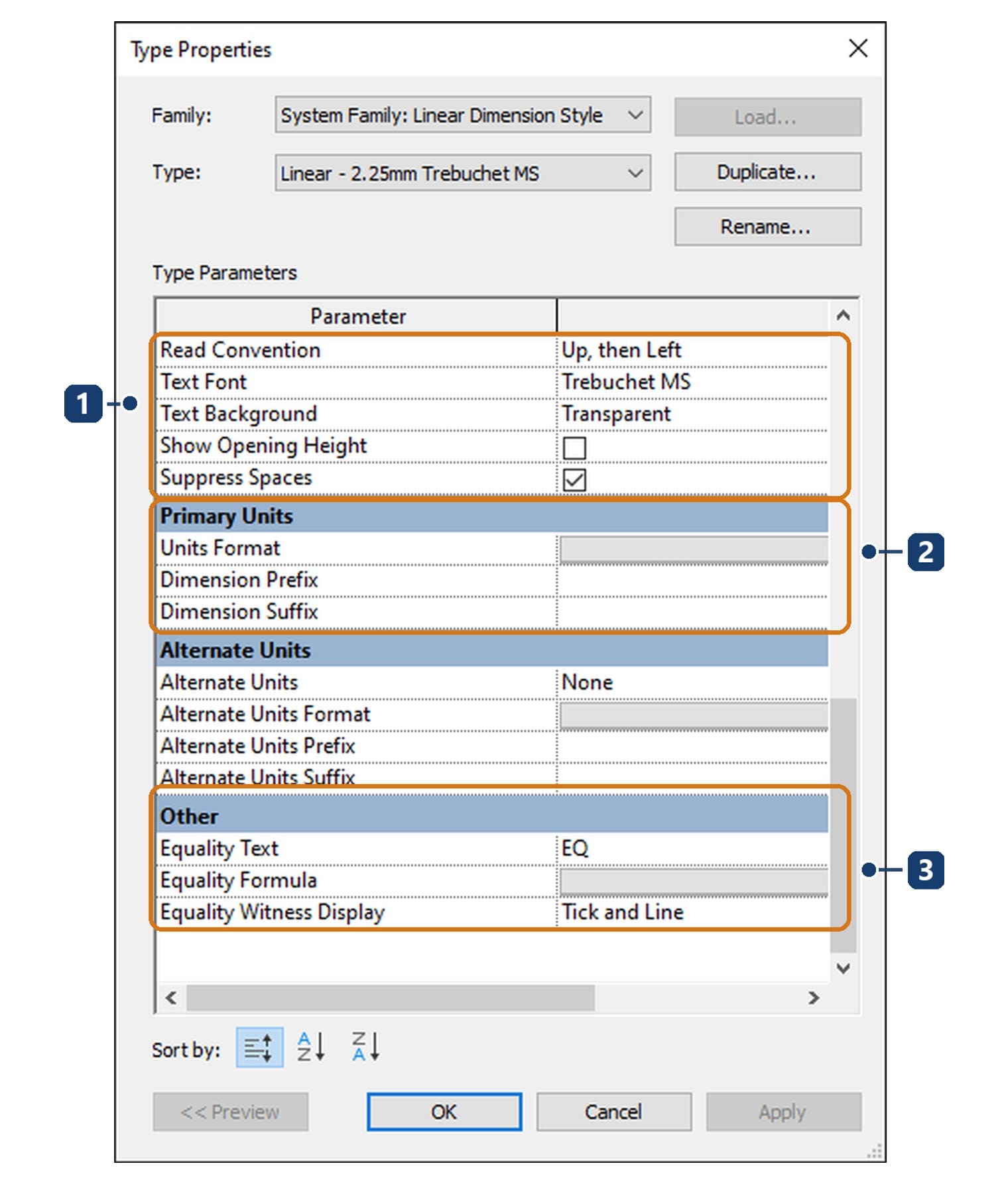The width and height of the screenshot is (1008, 1184).
Task: Cancel the Type Properties dialog
Action: click(x=613, y=1112)
